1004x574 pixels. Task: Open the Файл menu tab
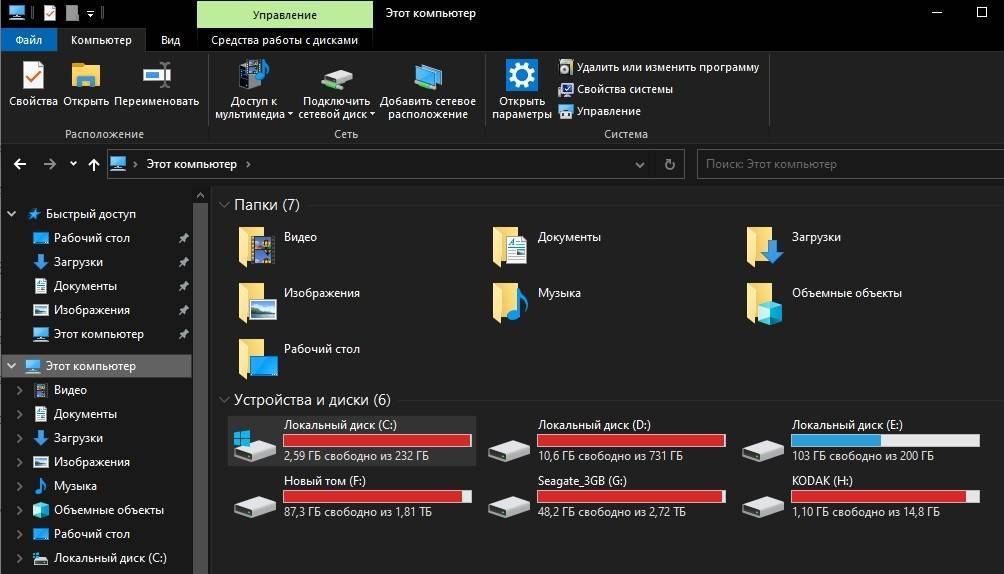tap(29, 40)
